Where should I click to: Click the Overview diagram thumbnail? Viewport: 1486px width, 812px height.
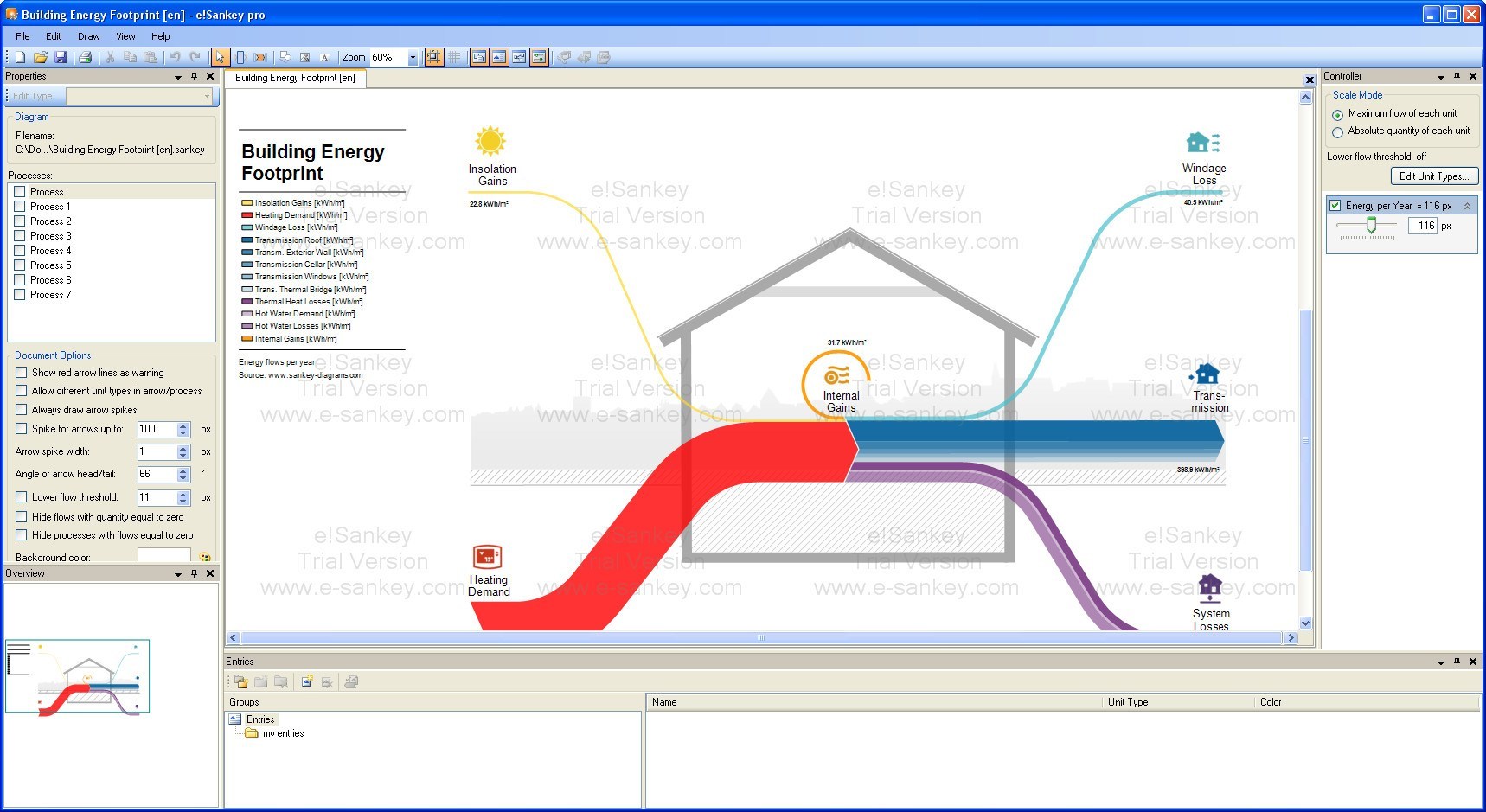point(78,676)
